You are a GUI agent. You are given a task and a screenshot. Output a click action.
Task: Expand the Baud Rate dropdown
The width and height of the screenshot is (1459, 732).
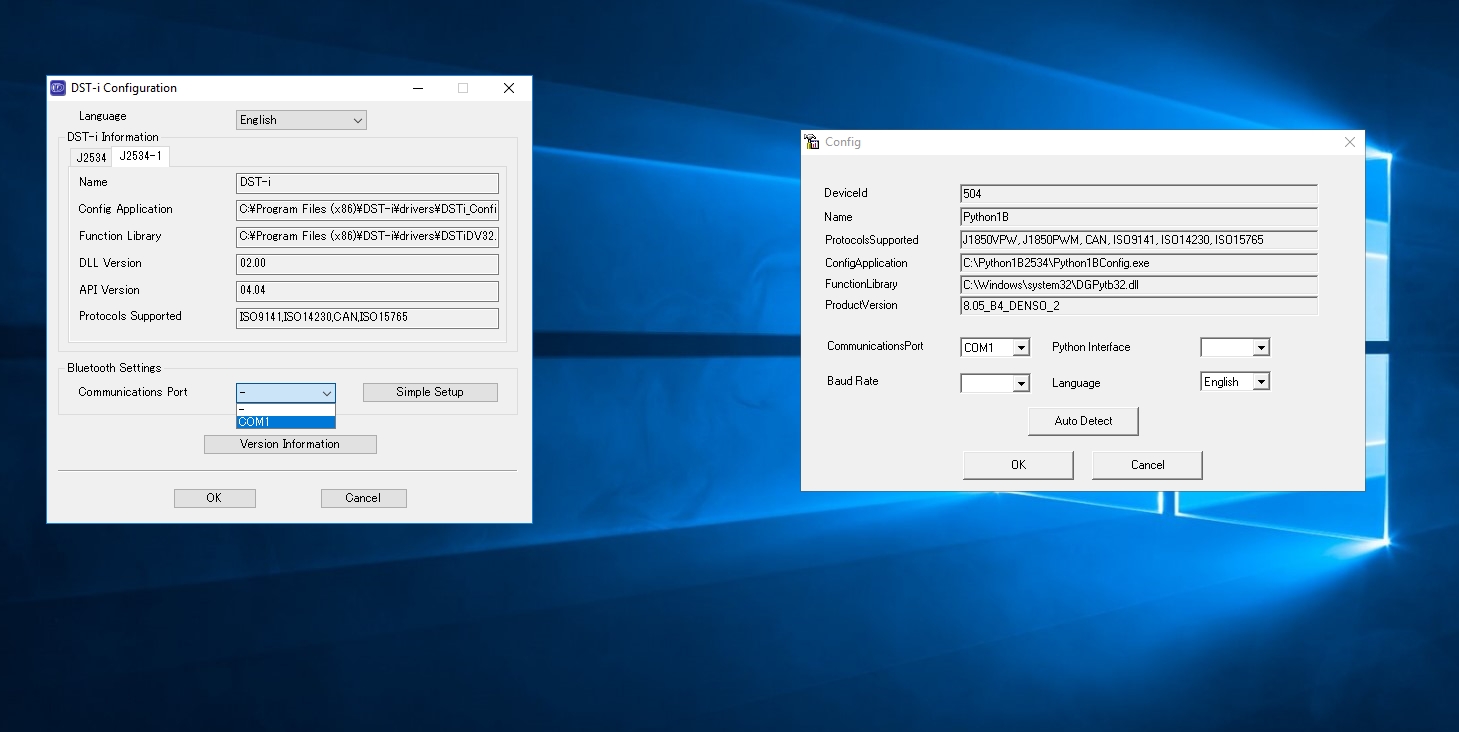pyautogui.click(x=1021, y=383)
